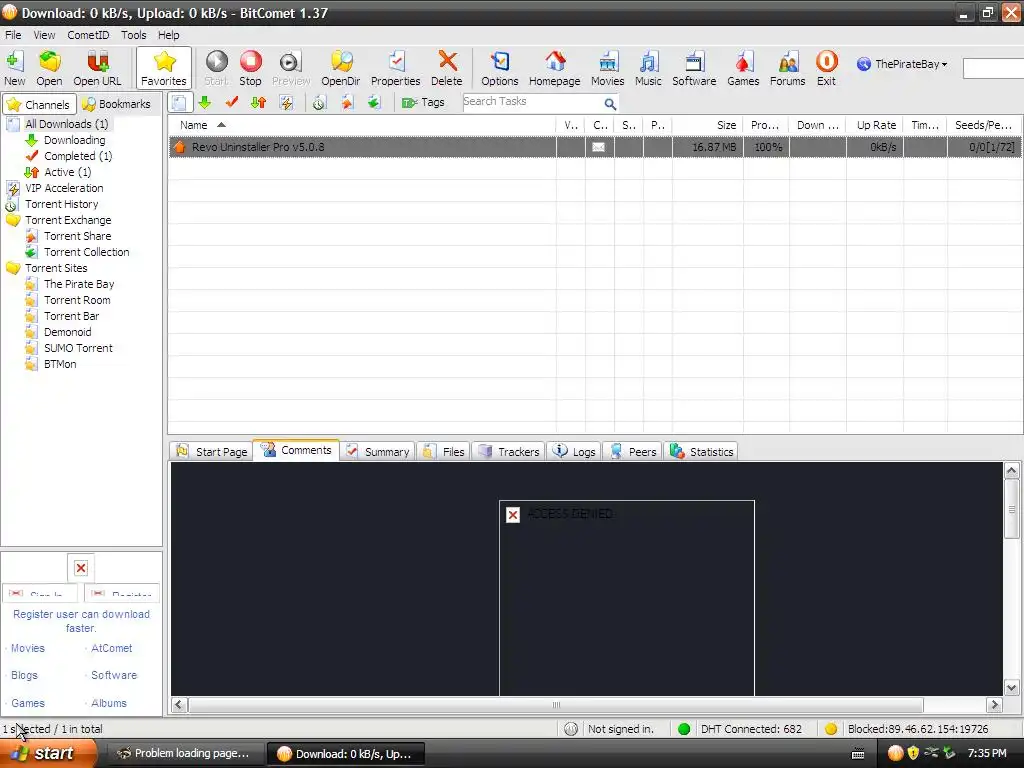Click the Open torrent toolbar icon

coord(49,68)
